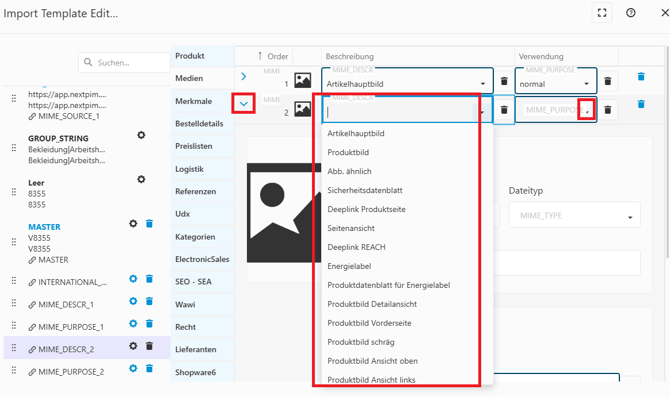The width and height of the screenshot is (670, 397).
Task: Switch to Kategorien tab
Action: (x=202, y=236)
